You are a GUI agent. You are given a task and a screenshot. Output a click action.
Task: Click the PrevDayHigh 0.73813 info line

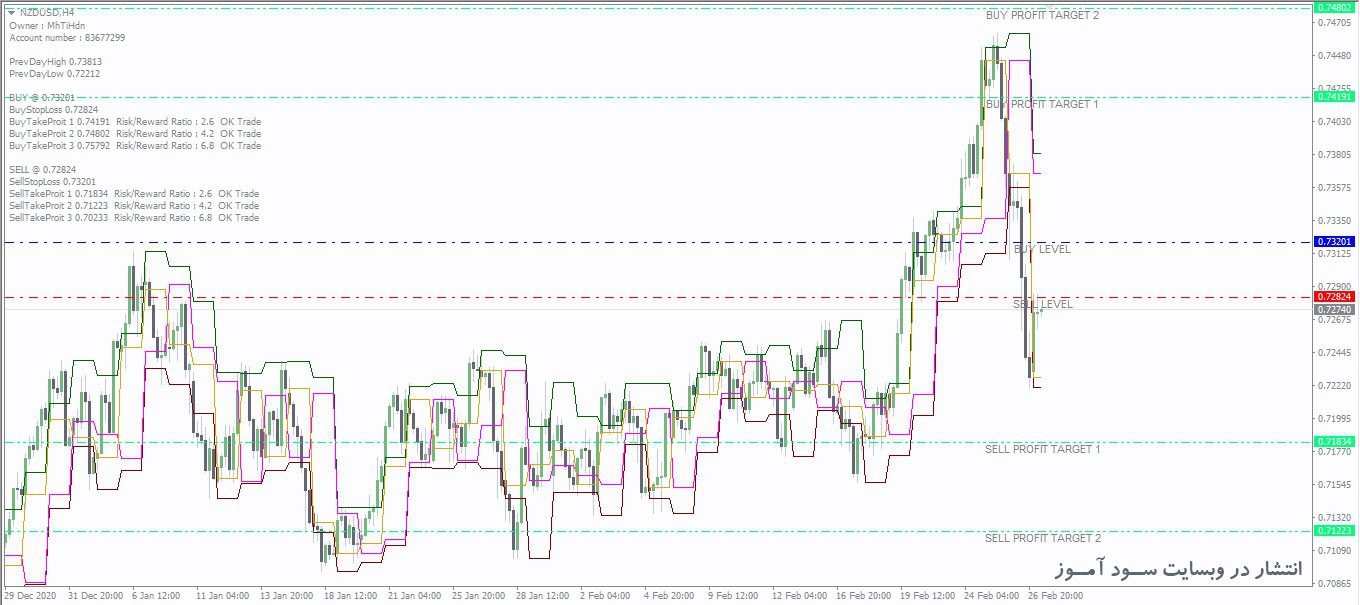(x=55, y=62)
